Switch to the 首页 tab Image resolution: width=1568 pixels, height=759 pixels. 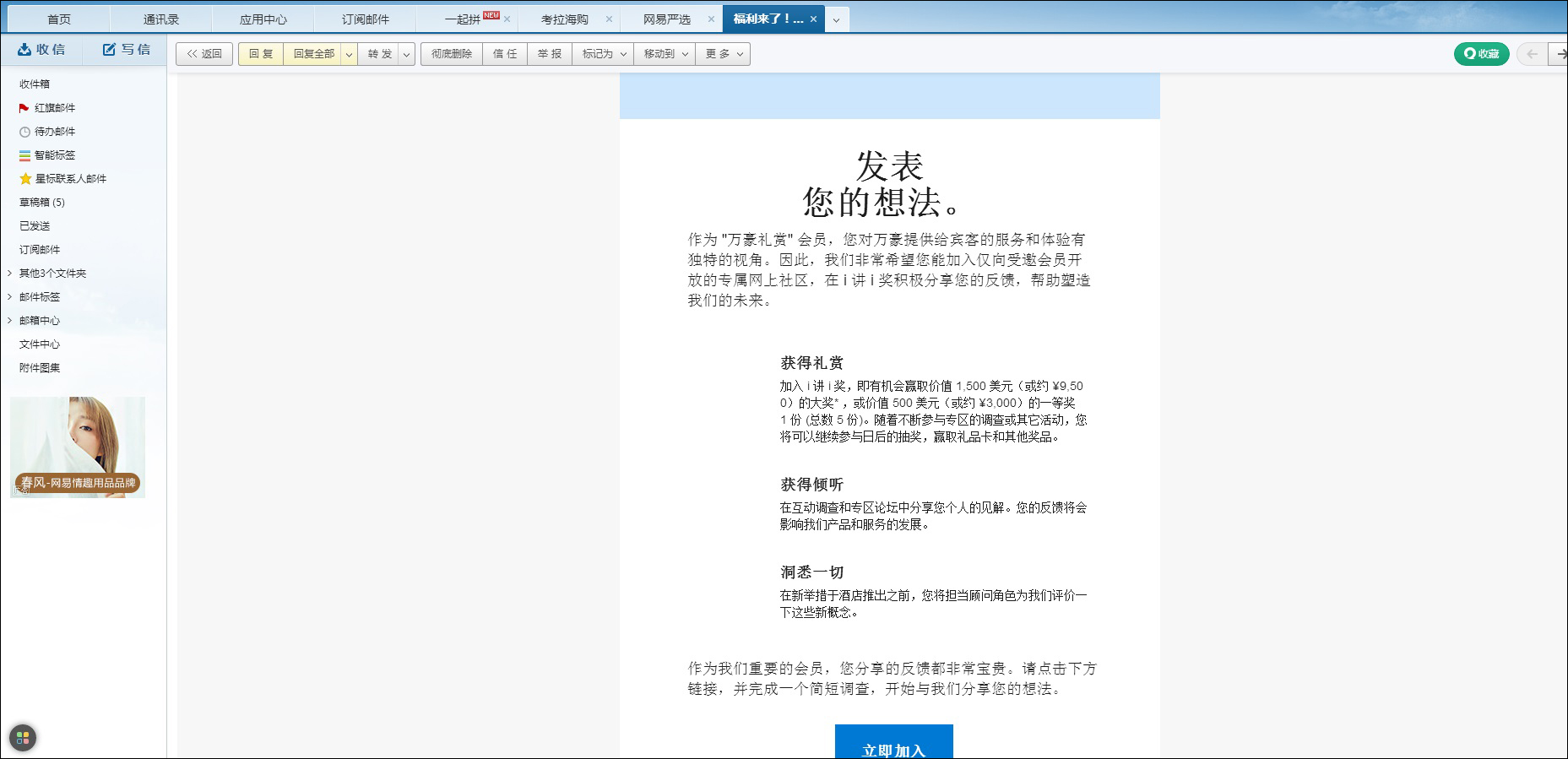point(59,19)
